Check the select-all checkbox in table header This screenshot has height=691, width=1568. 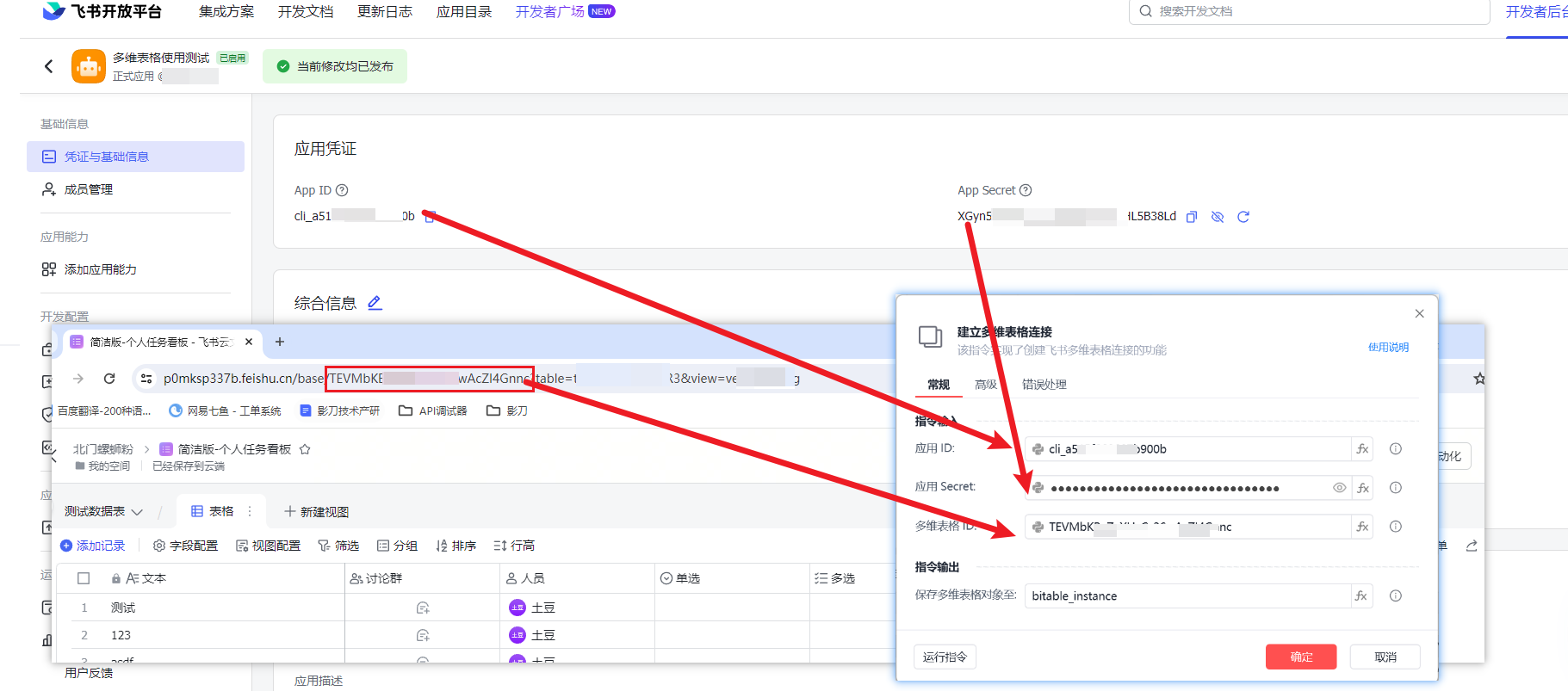point(84,578)
